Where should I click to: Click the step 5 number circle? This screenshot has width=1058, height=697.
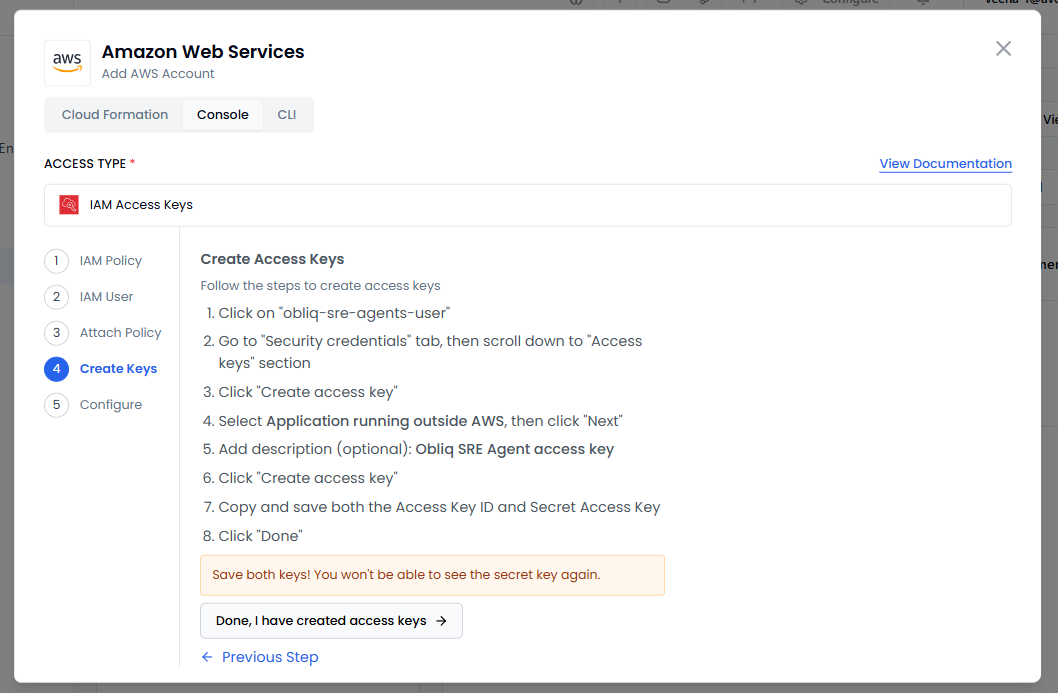(x=57, y=405)
